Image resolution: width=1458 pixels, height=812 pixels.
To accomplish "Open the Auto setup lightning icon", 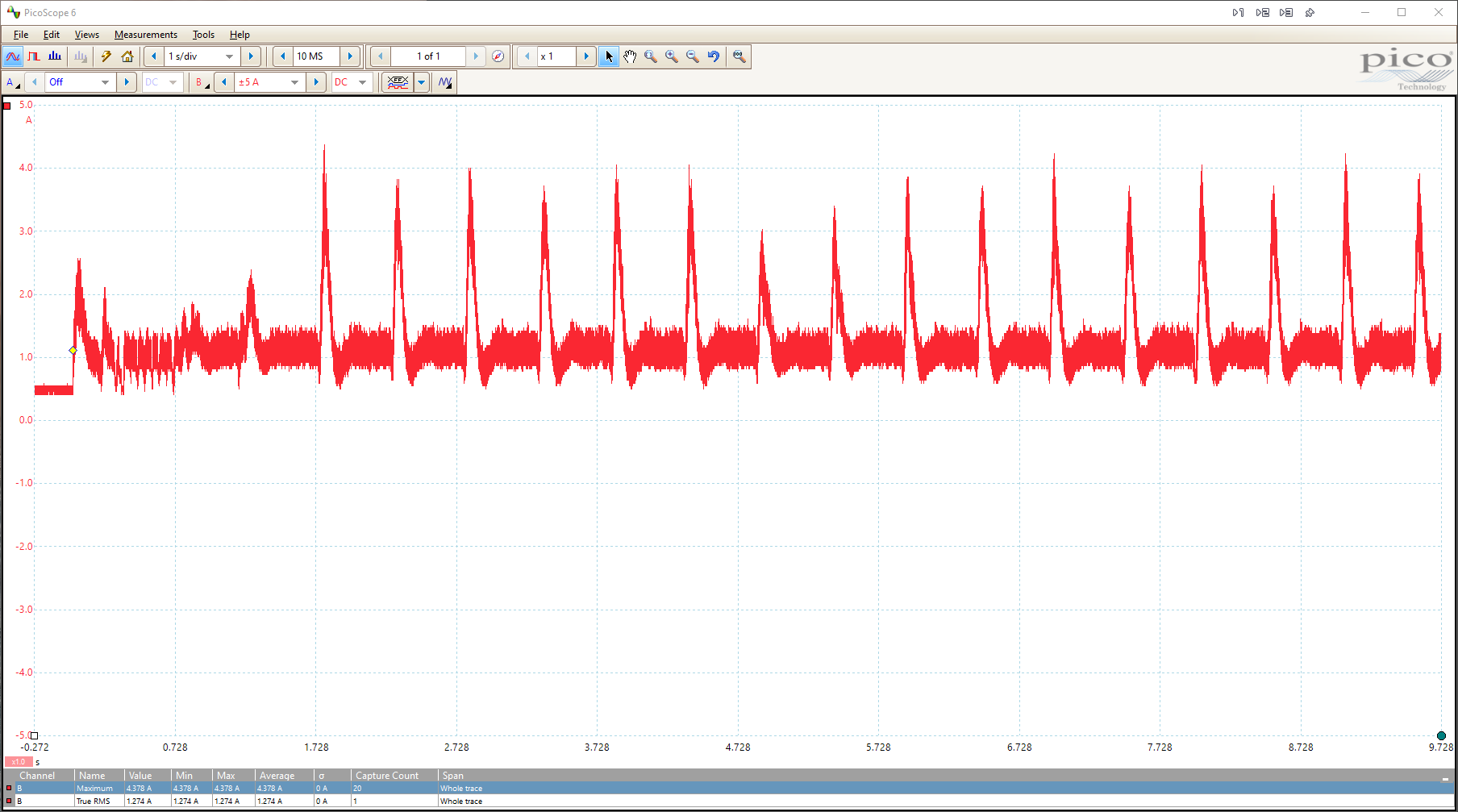I will click(x=106, y=56).
